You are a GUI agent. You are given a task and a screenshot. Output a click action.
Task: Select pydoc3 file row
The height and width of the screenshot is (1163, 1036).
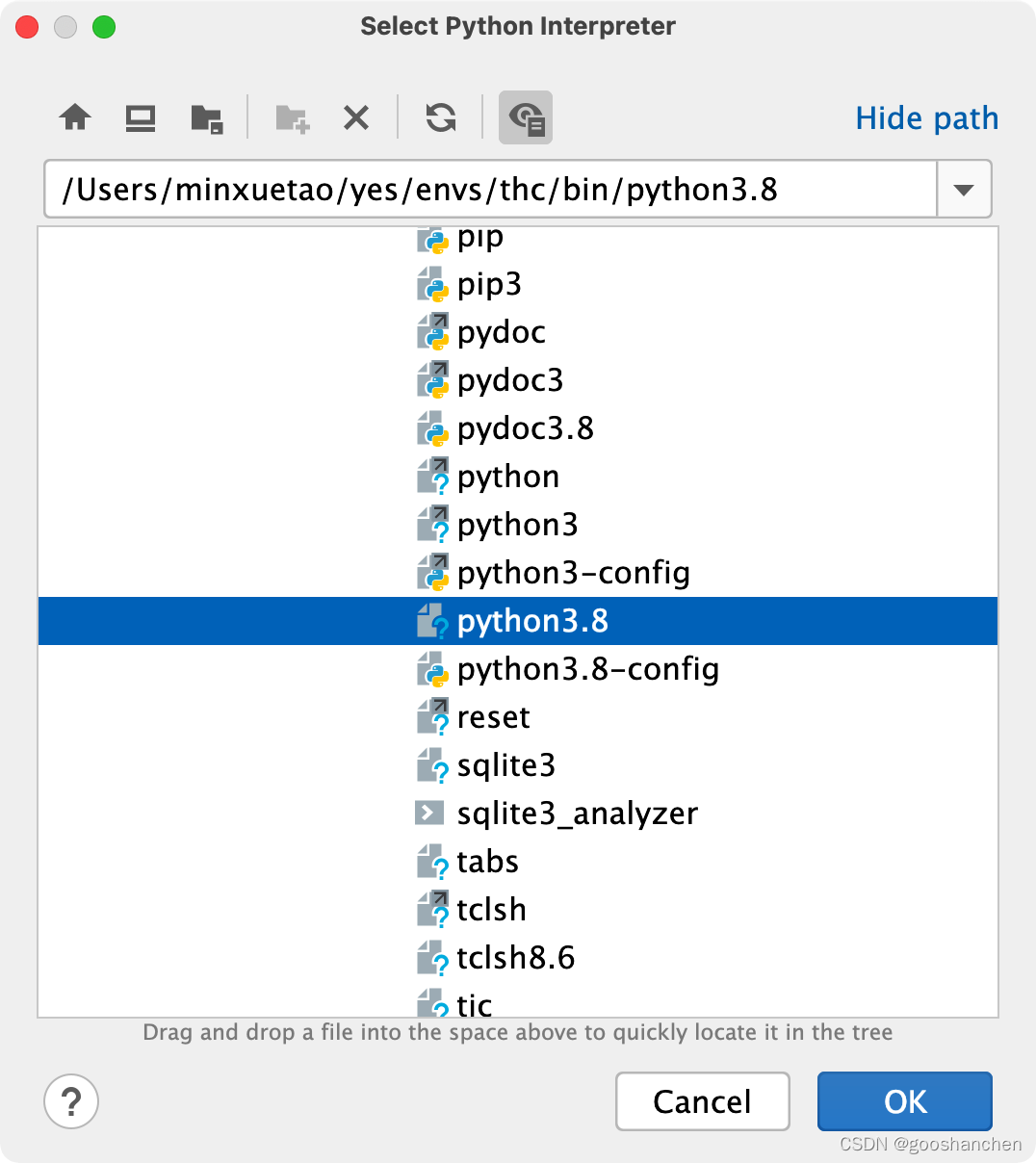pyautogui.click(x=518, y=380)
